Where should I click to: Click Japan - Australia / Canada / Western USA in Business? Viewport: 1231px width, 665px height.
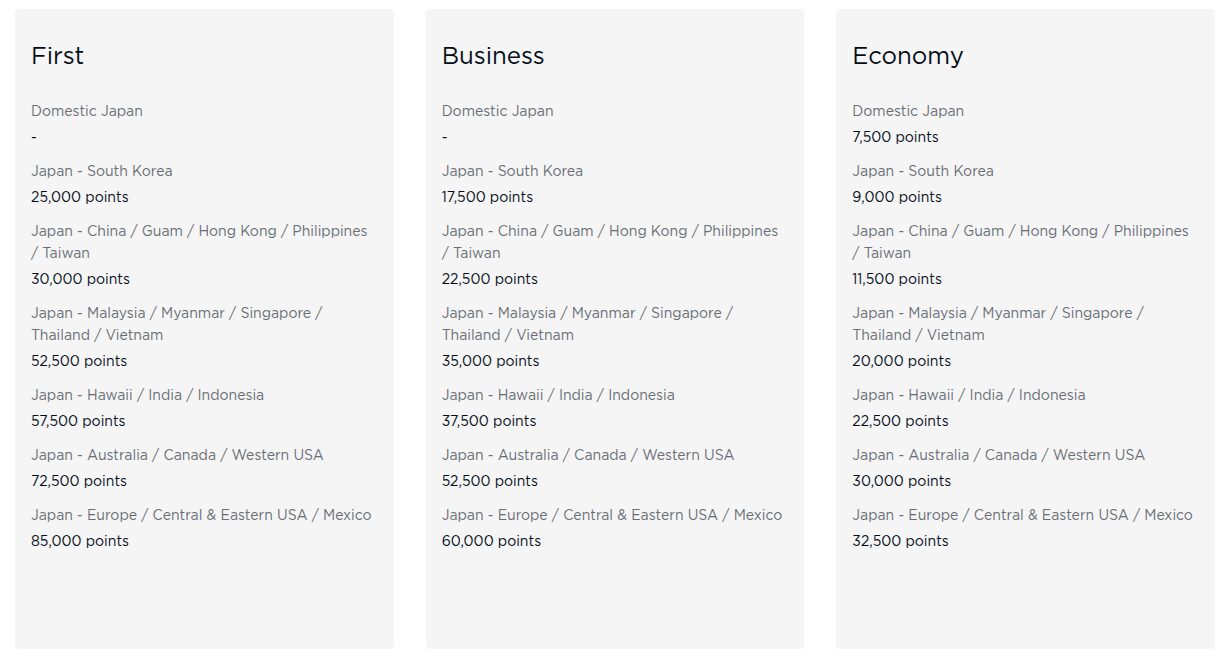point(588,455)
